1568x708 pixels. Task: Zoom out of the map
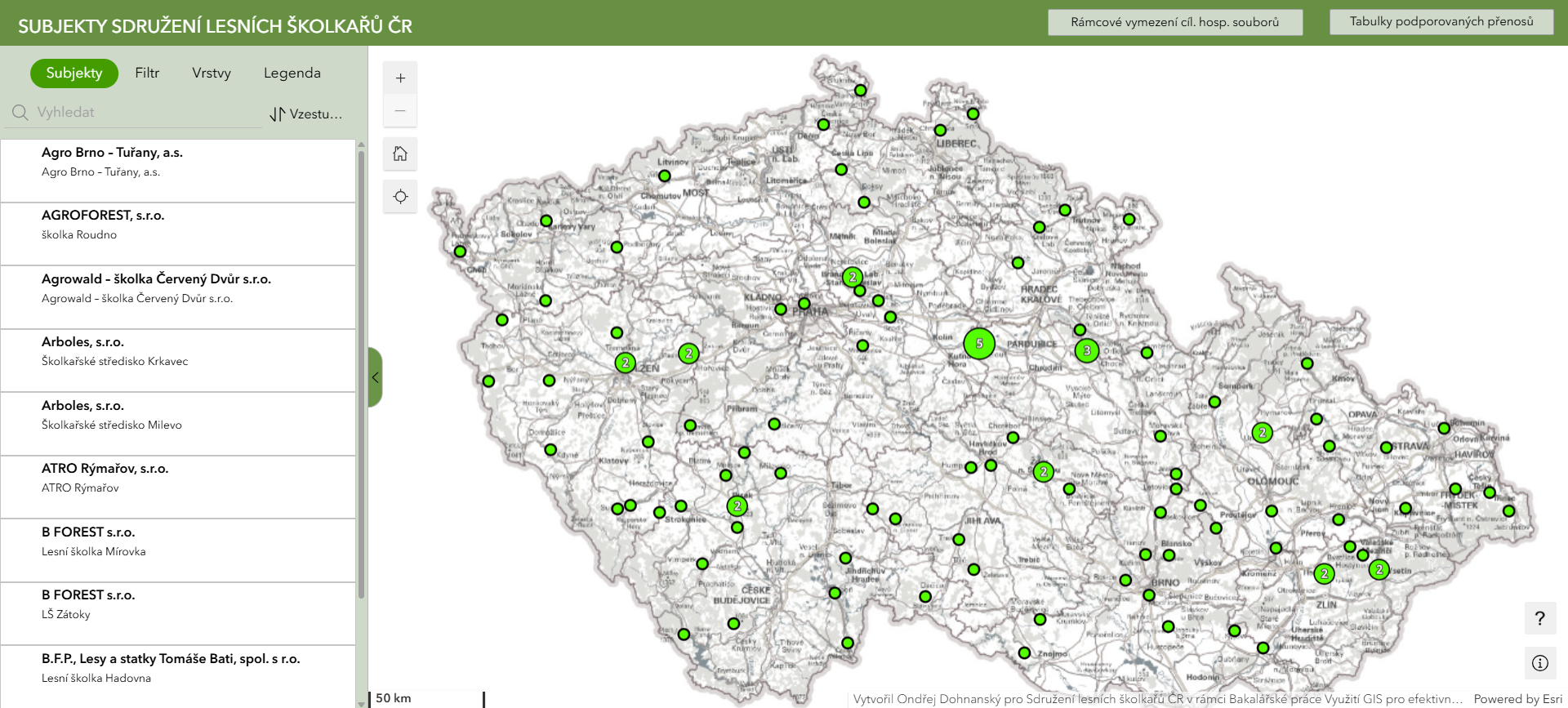point(400,111)
